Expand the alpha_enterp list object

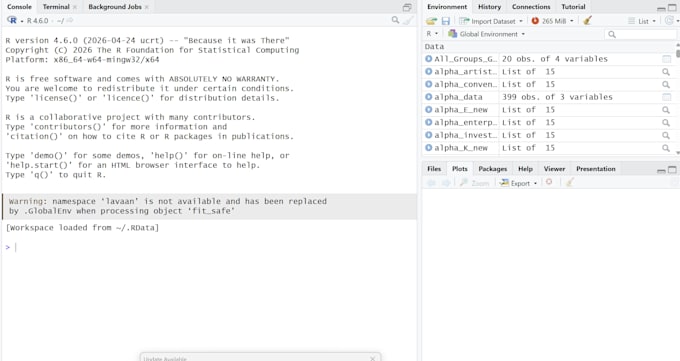click(x=428, y=122)
